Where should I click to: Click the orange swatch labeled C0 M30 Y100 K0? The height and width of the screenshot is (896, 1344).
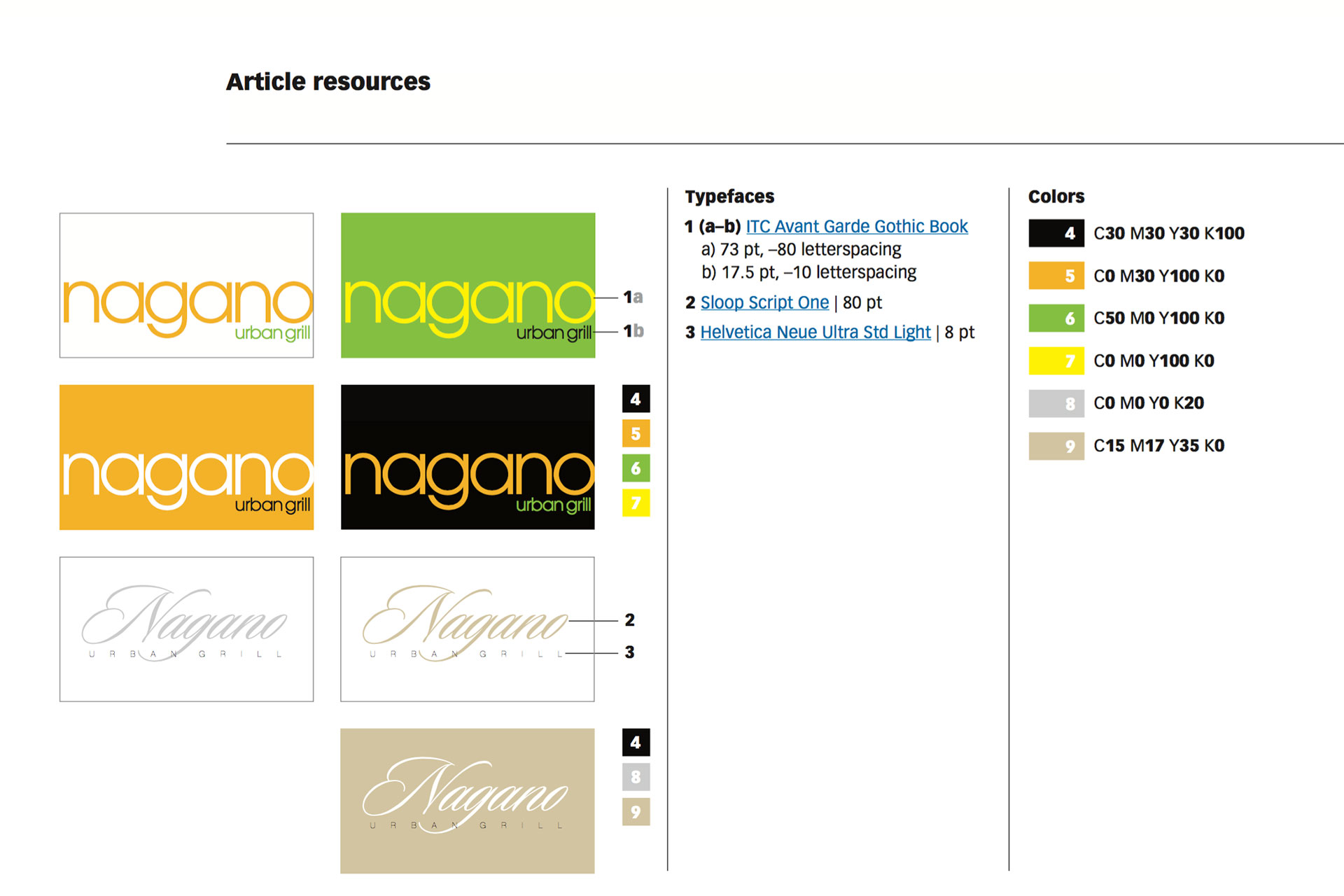coord(1056,276)
